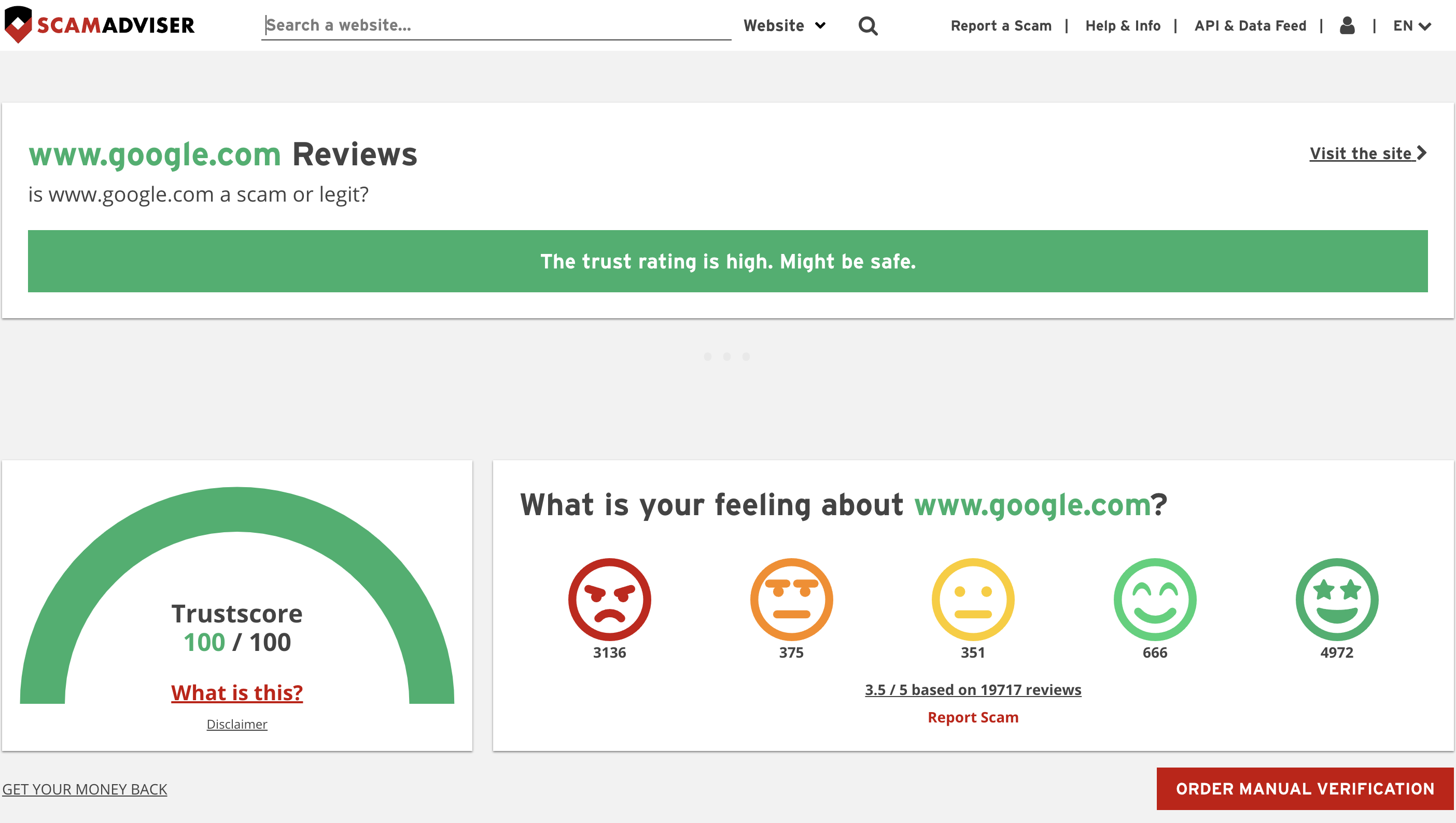Image resolution: width=1456 pixels, height=823 pixels.
Task: Click the 666 smiling vote count
Action: point(1155,652)
